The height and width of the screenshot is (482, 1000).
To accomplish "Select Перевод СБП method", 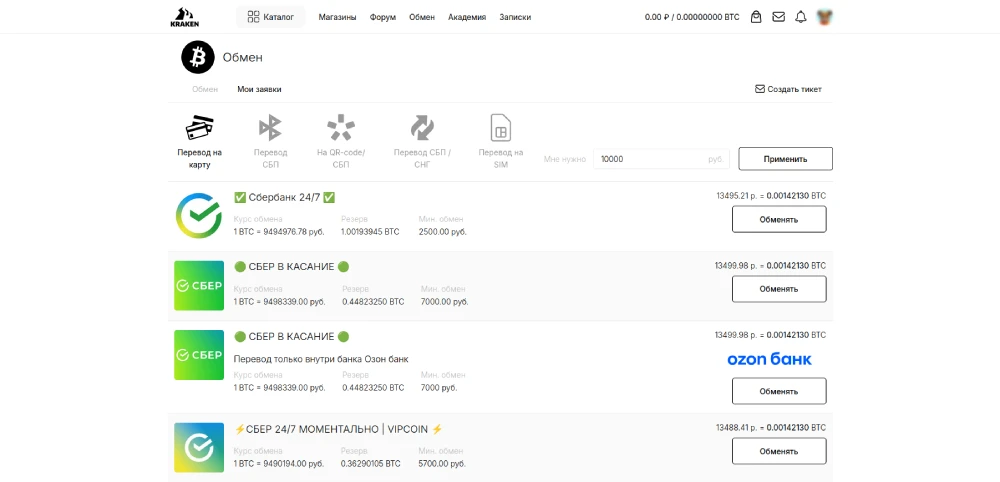I will tap(270, 142).
